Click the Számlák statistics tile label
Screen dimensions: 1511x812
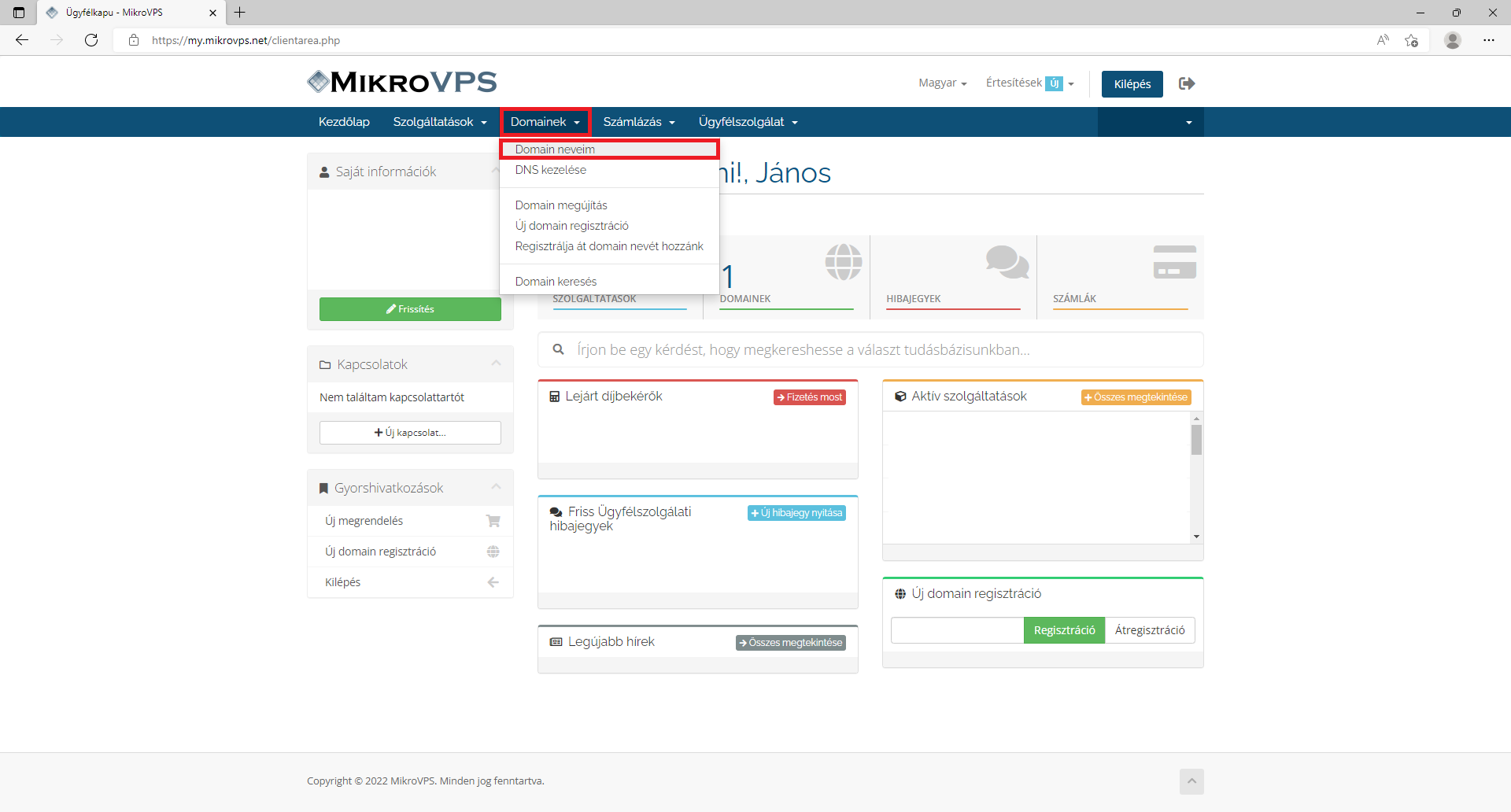click(1074, 299)
